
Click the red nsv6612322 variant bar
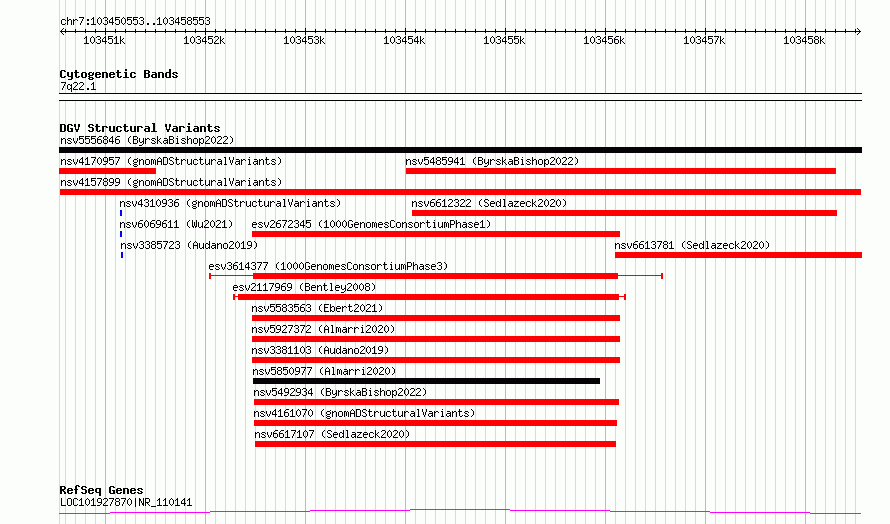[624, 213]
